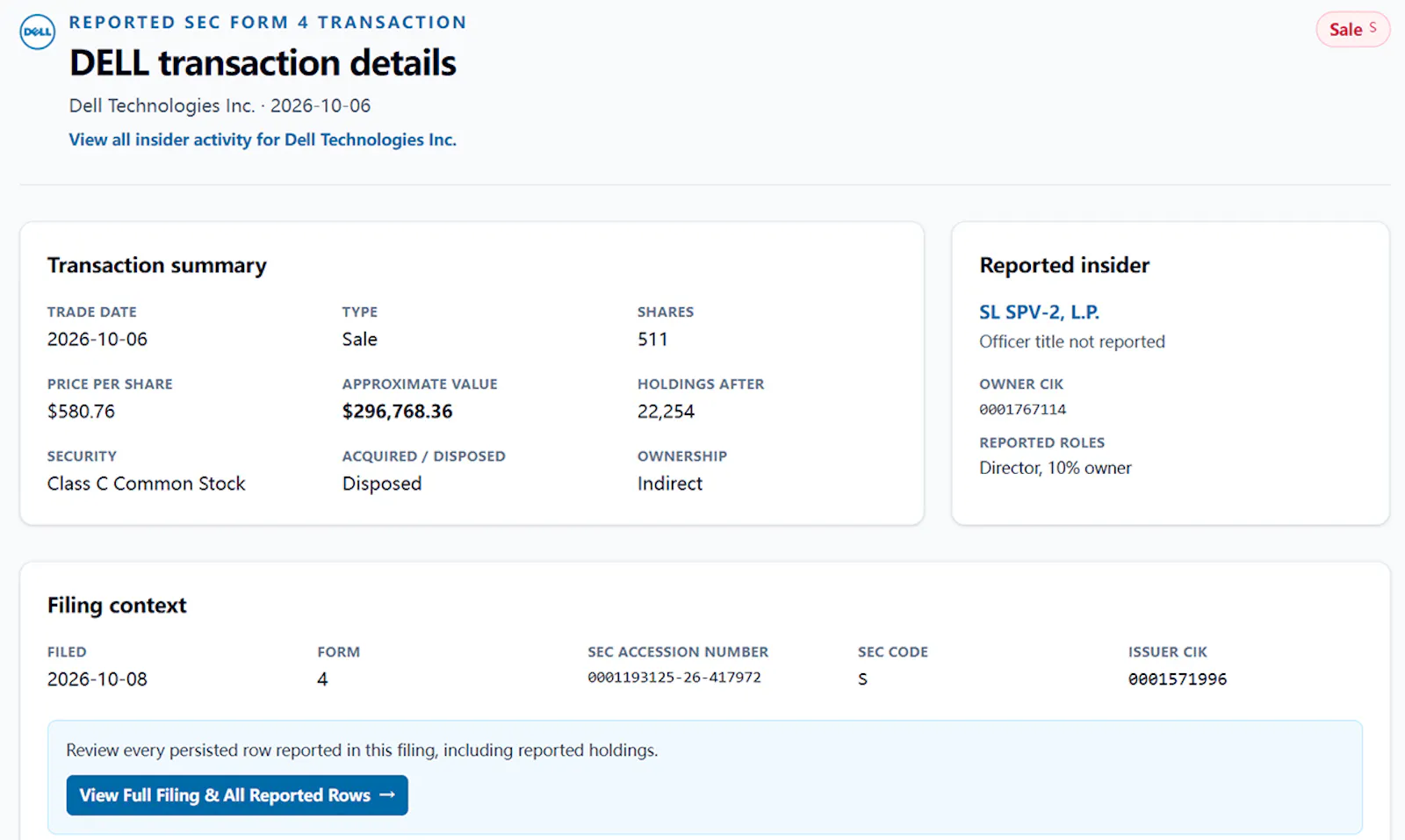Click the Transaction summary heading
1405x840 pixels.
click(157, 265)
